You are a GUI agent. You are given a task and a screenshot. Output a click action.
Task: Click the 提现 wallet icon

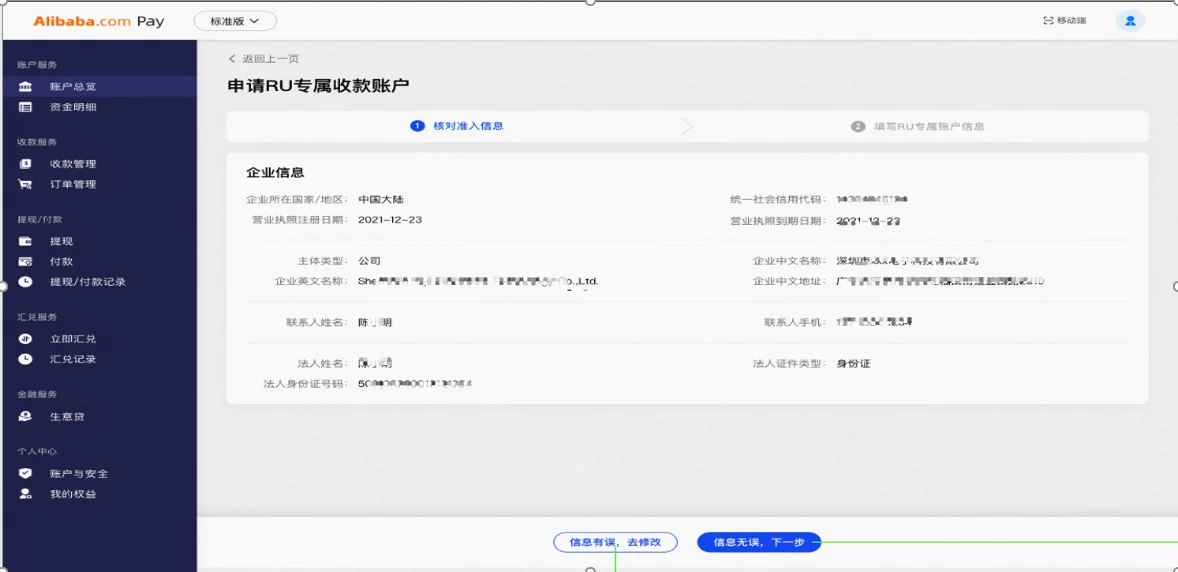(x=26, y=241)
